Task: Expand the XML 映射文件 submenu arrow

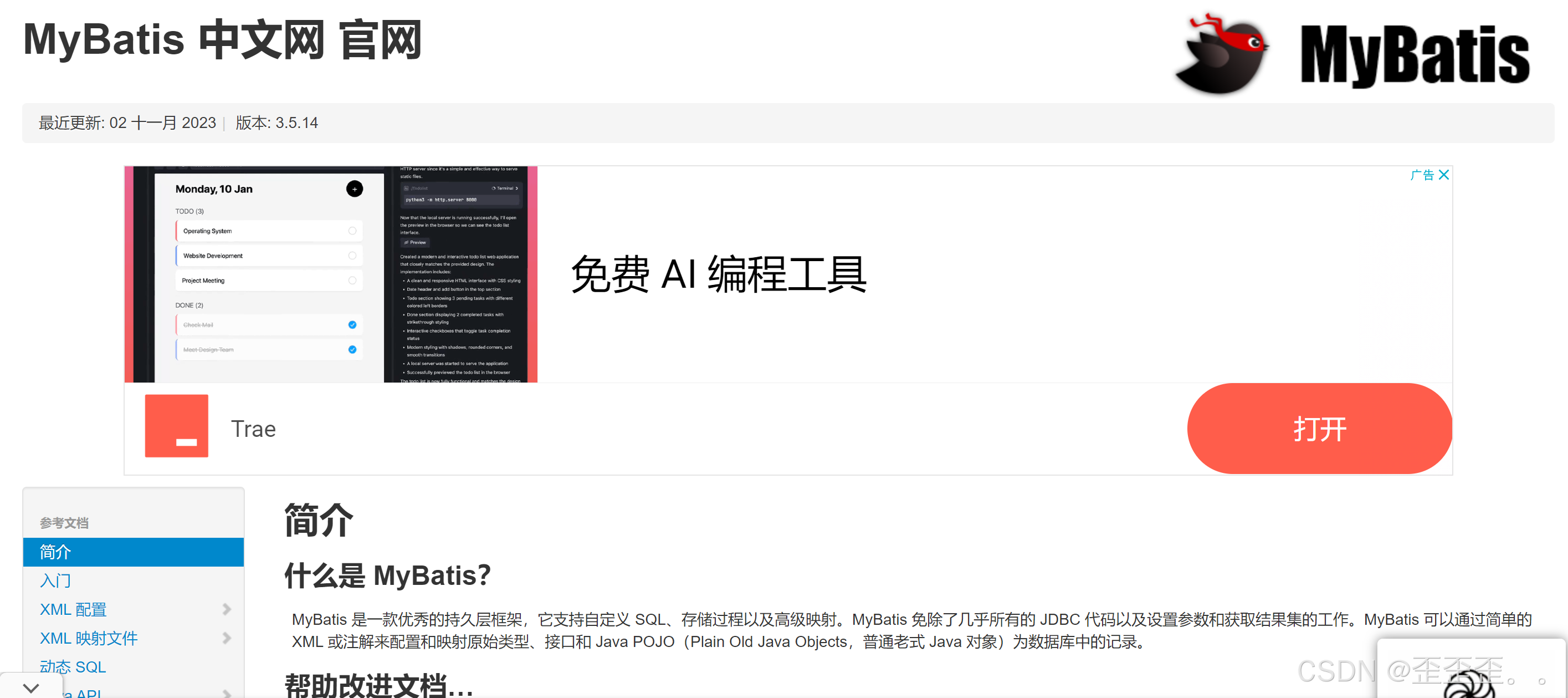Action: (x=227, y=638)
